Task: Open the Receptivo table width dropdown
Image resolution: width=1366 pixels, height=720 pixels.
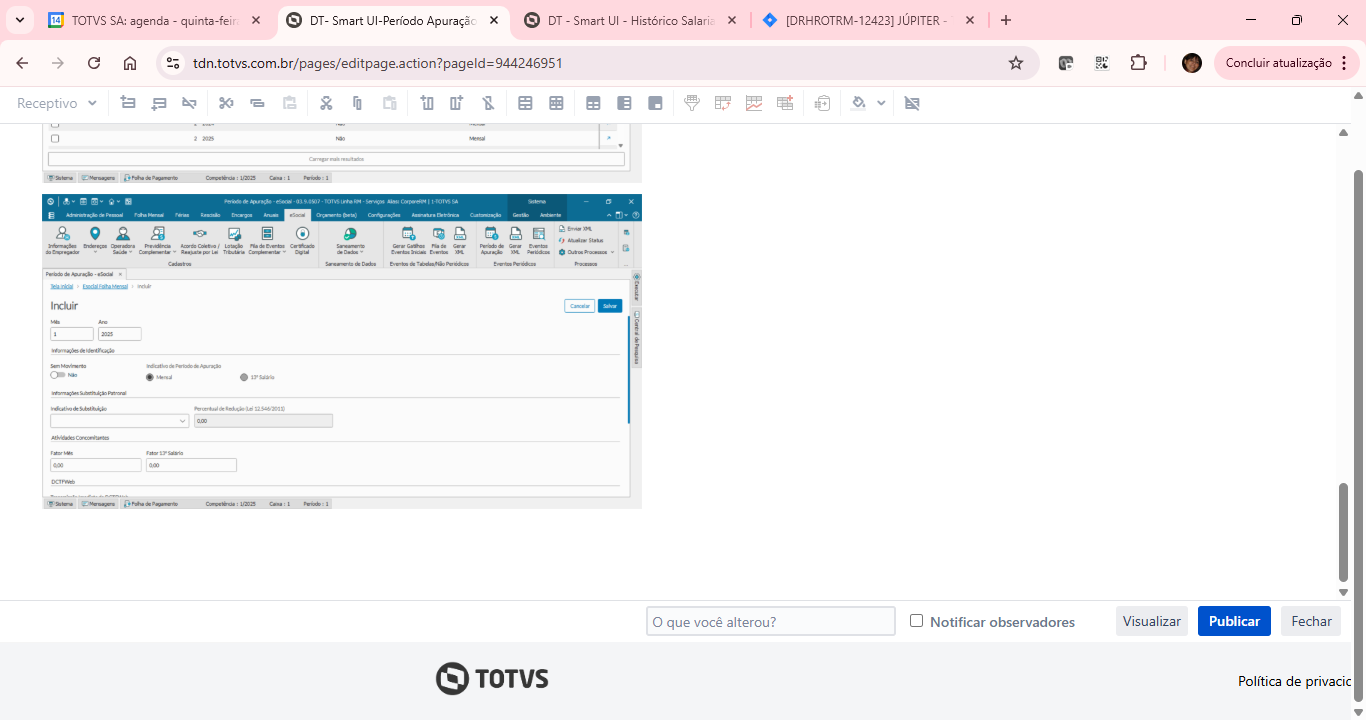Action: (57, 103)
